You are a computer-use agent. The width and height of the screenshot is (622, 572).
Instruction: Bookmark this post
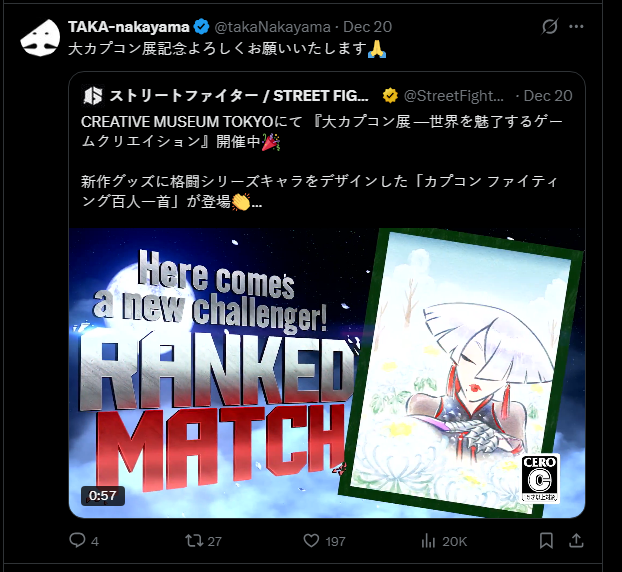(546, 540)
